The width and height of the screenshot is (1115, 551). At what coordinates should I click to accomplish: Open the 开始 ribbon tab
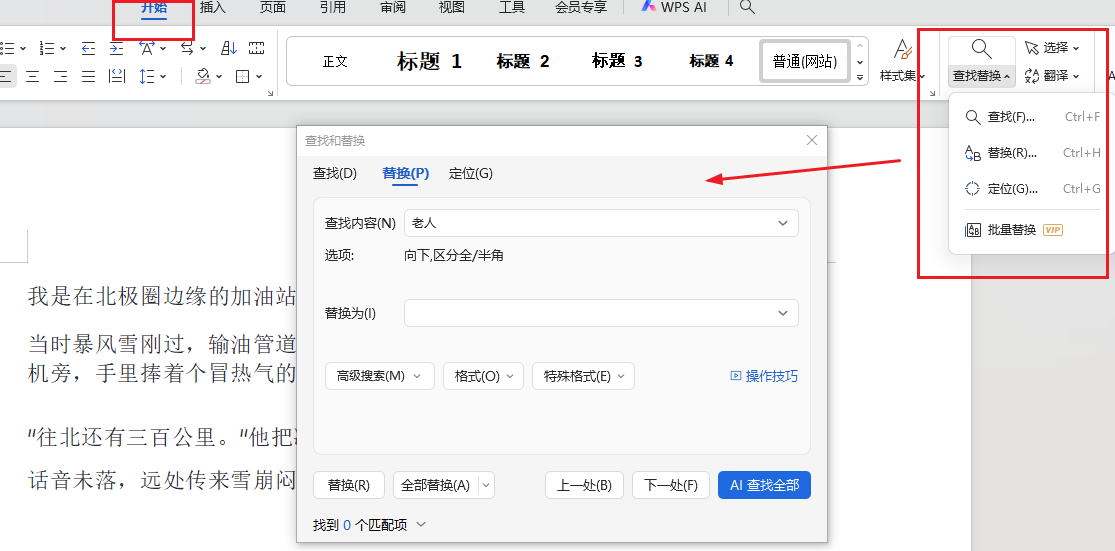(x=154, y=8)
